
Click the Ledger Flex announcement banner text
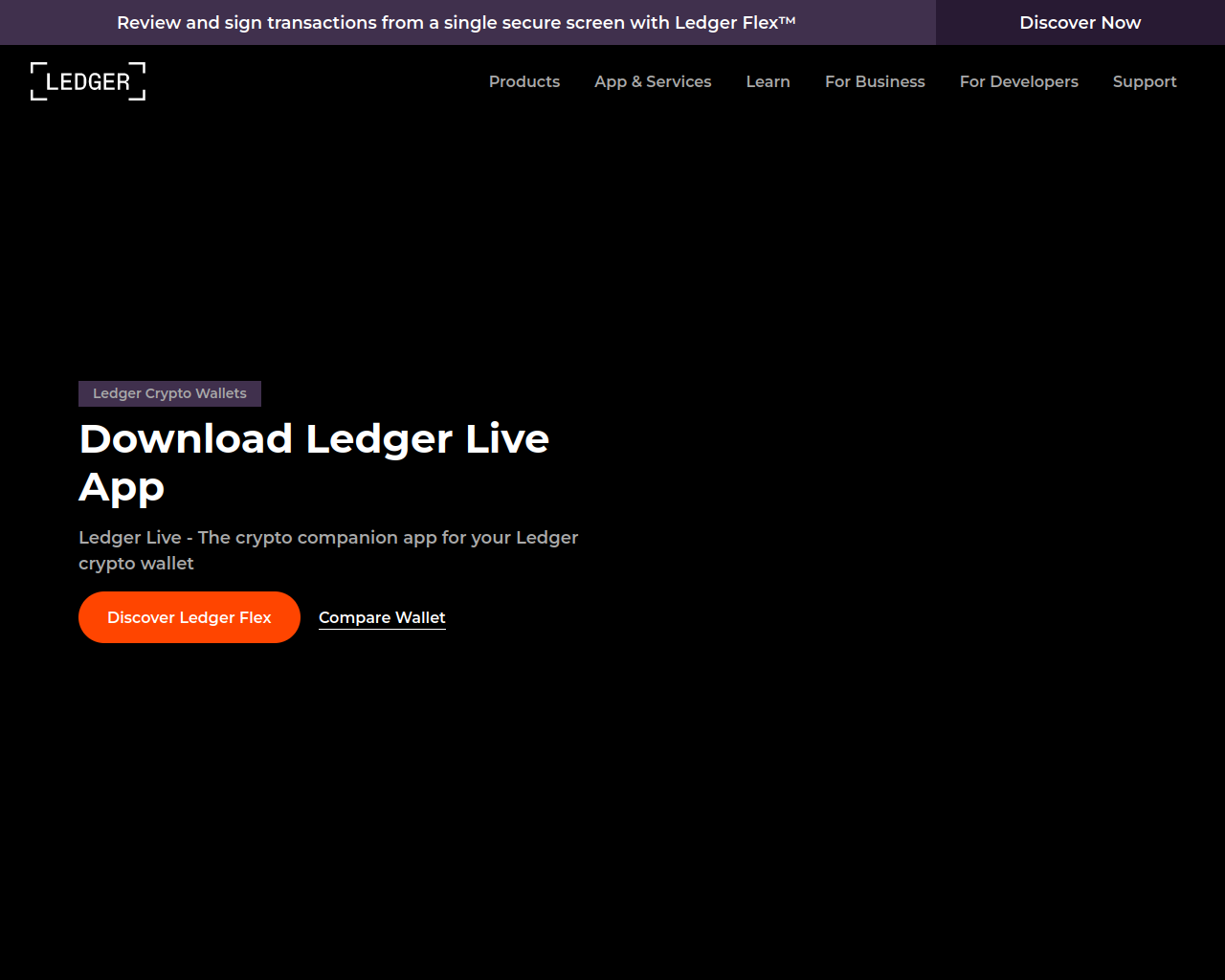click(457, 22)
